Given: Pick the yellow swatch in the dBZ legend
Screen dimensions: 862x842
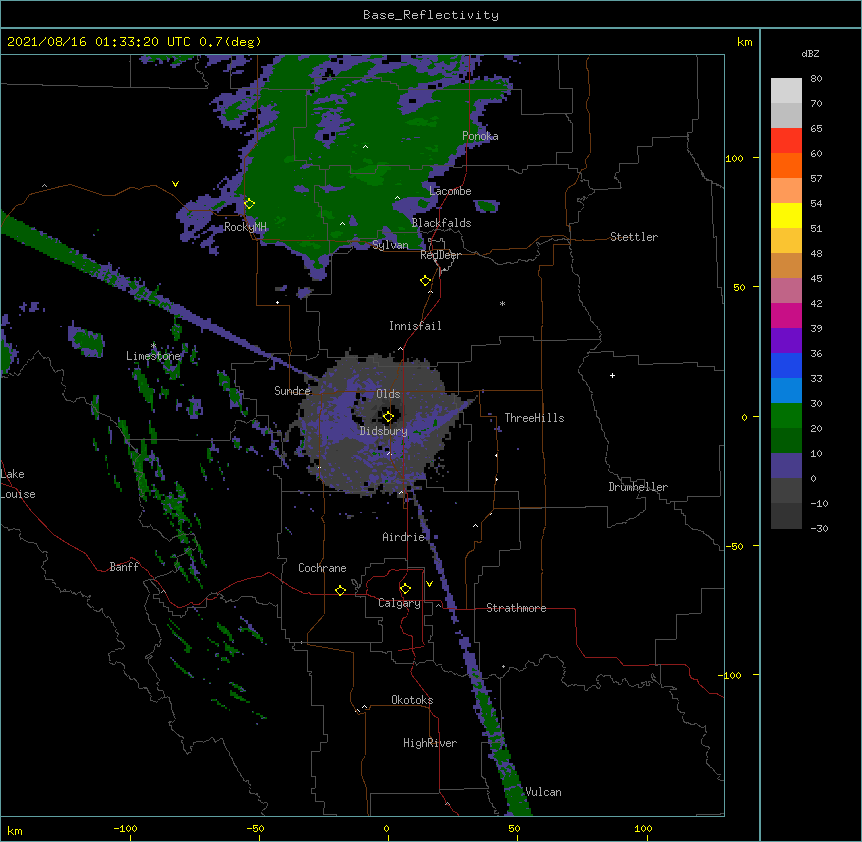Looking at the screenshot, I should [x=786, y=215].
